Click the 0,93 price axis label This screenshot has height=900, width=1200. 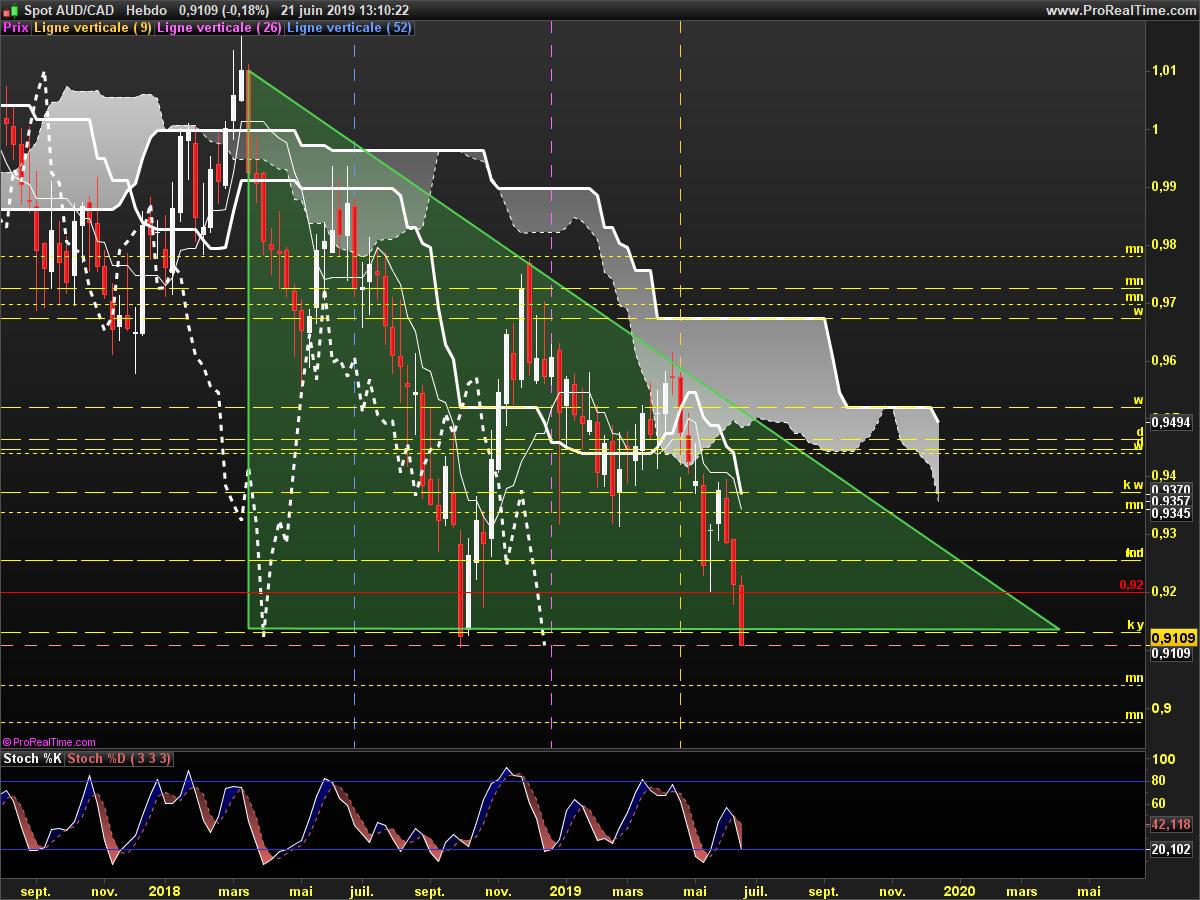pyautogui.click(x=1164, y=534)
